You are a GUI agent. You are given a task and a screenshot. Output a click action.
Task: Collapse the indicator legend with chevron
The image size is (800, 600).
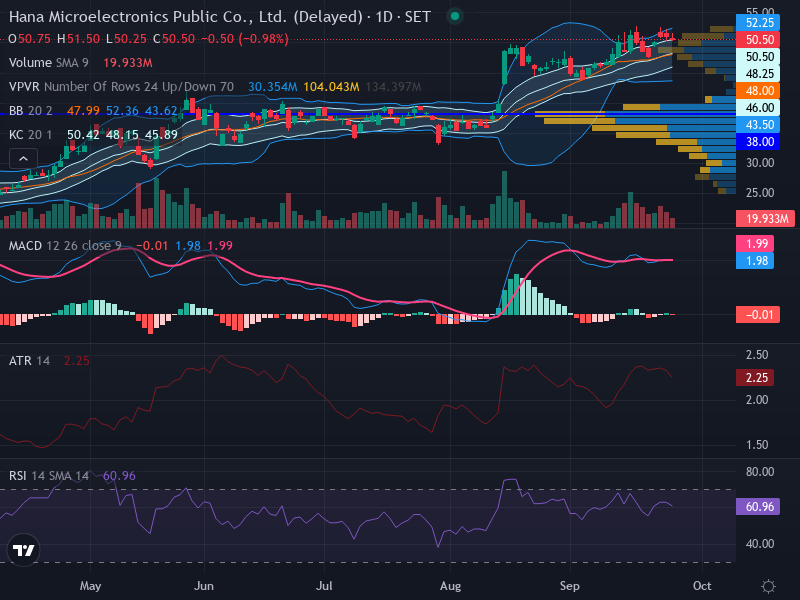[x=23, y=159]
